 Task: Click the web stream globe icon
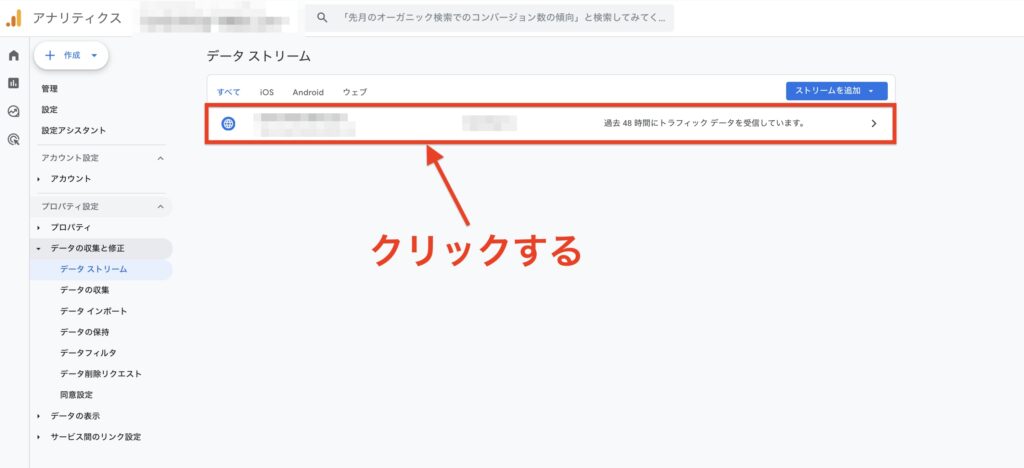[228, 124]
